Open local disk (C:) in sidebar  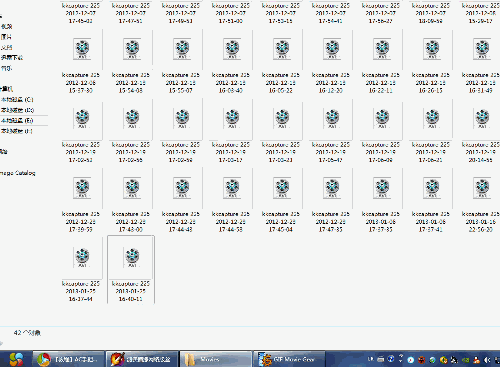17,100
